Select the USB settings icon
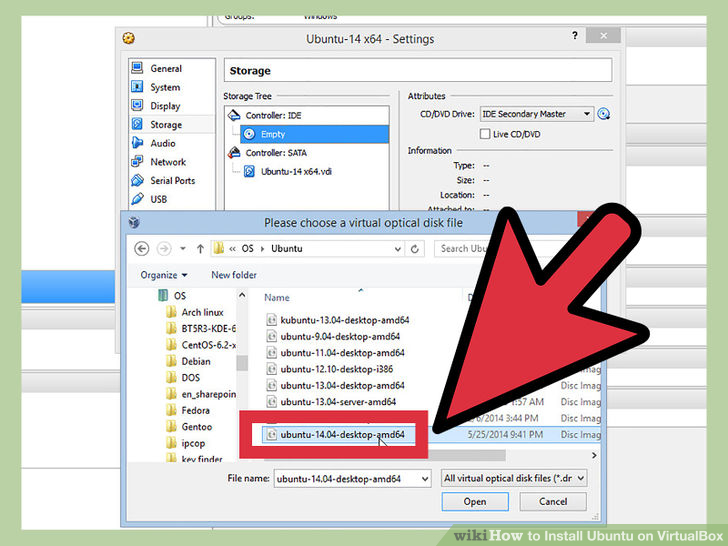Viewport: 728px width, 546px height. (x=137, y=199)
